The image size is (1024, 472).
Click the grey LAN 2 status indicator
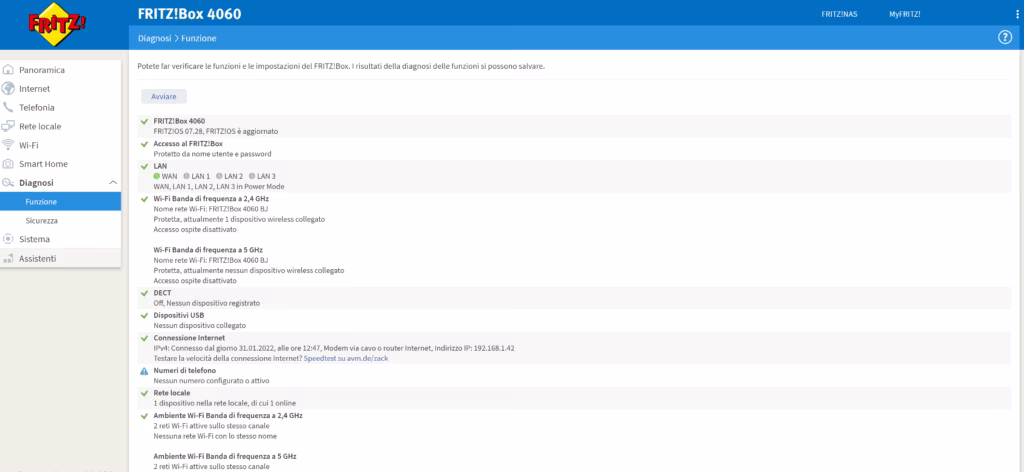coord(219,176)
